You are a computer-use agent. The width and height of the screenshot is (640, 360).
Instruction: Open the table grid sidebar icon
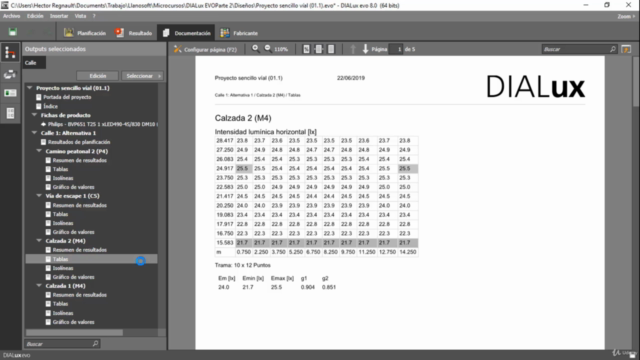pyautogui.click(x=10, y=113)
